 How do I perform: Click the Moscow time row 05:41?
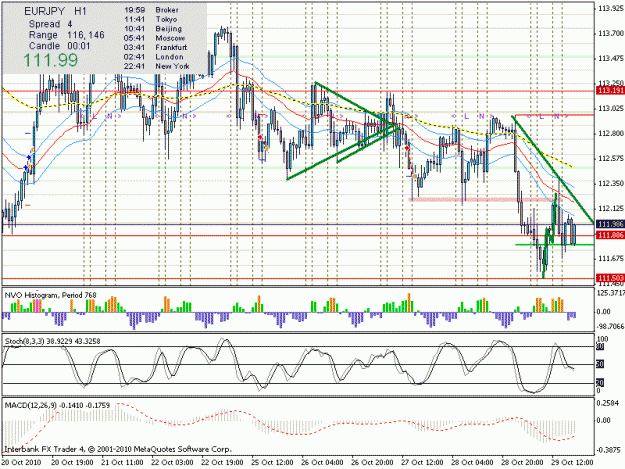point(154,38)
